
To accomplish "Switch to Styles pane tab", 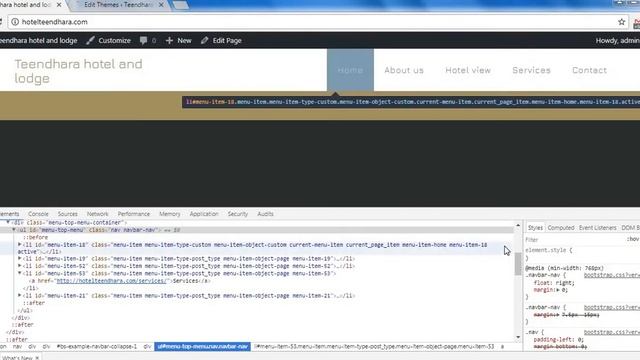I will 535,228.
